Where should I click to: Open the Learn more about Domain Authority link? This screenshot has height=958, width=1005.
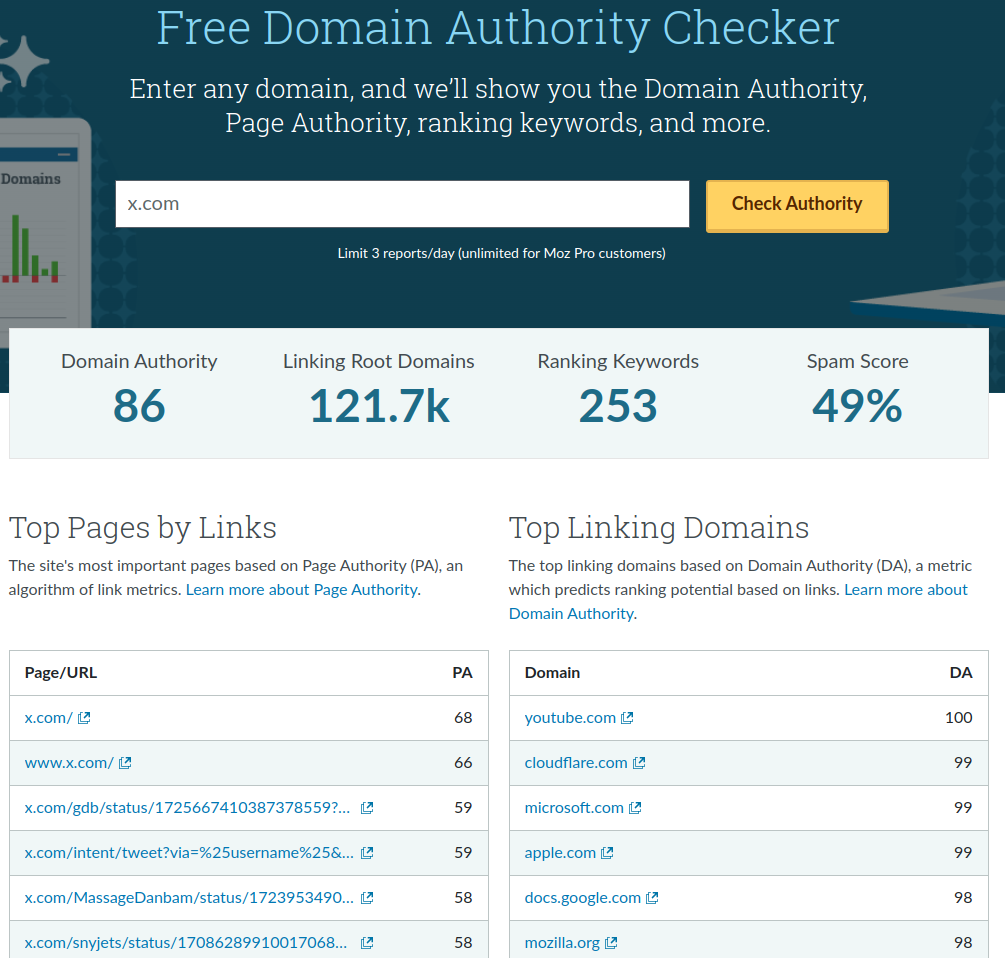[x=738, y=602]
